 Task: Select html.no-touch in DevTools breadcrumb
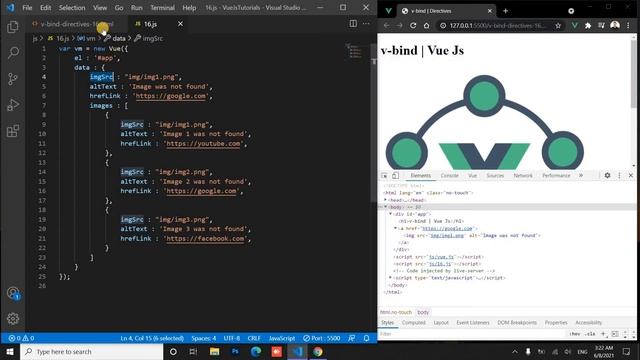(x=396, y=312)
